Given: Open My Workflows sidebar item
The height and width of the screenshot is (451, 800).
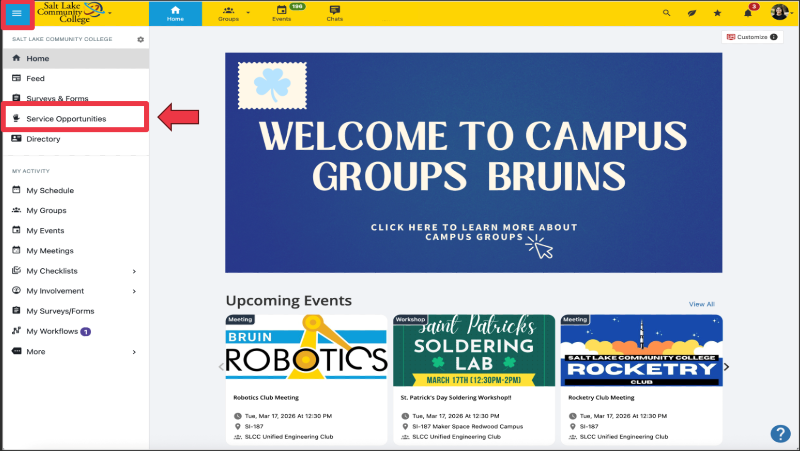Looking at the screenshot, I should tap(76, 331).
